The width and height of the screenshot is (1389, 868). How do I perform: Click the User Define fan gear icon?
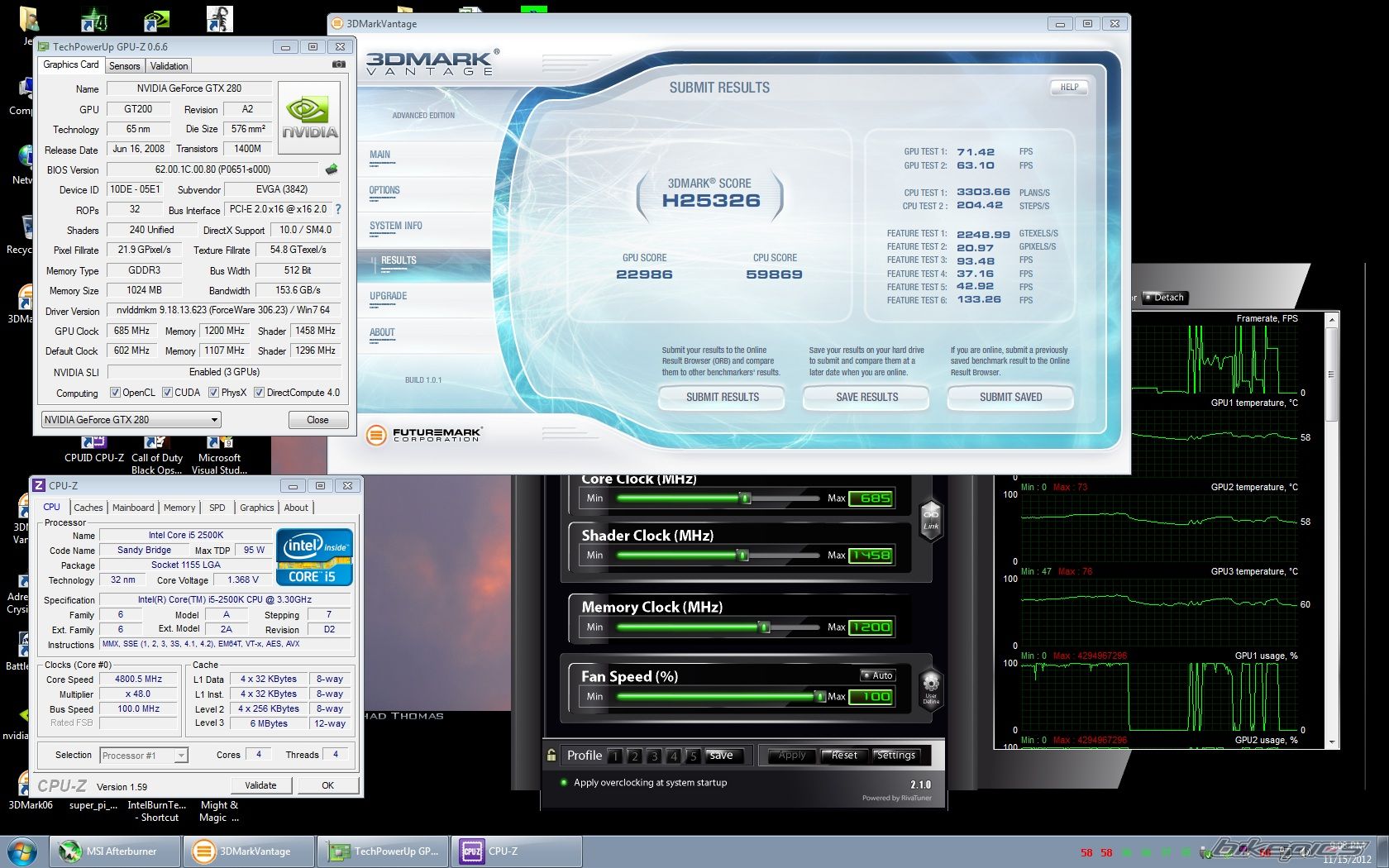click(x=931, y=688)
